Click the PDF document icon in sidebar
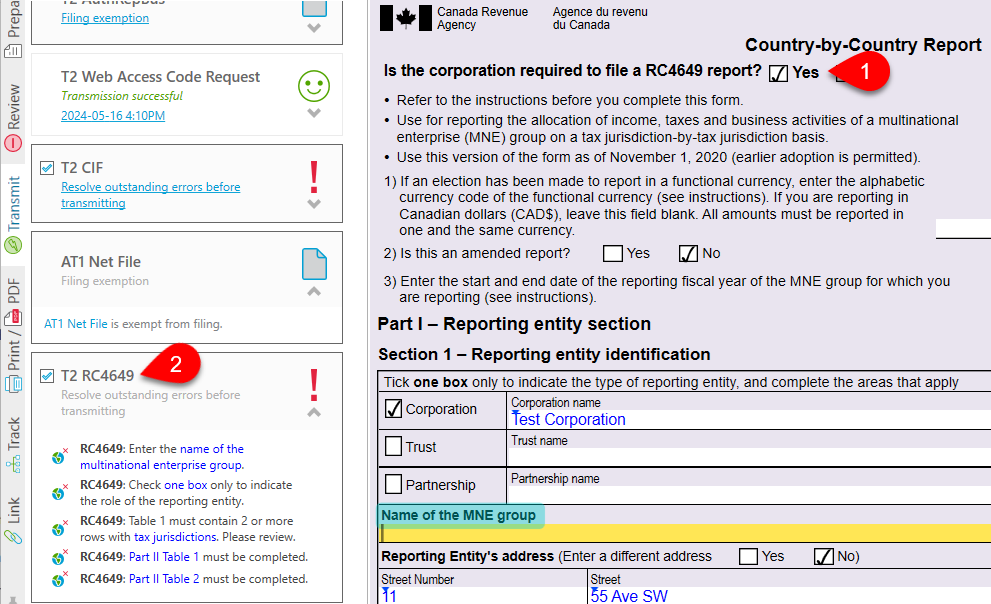 13,318
